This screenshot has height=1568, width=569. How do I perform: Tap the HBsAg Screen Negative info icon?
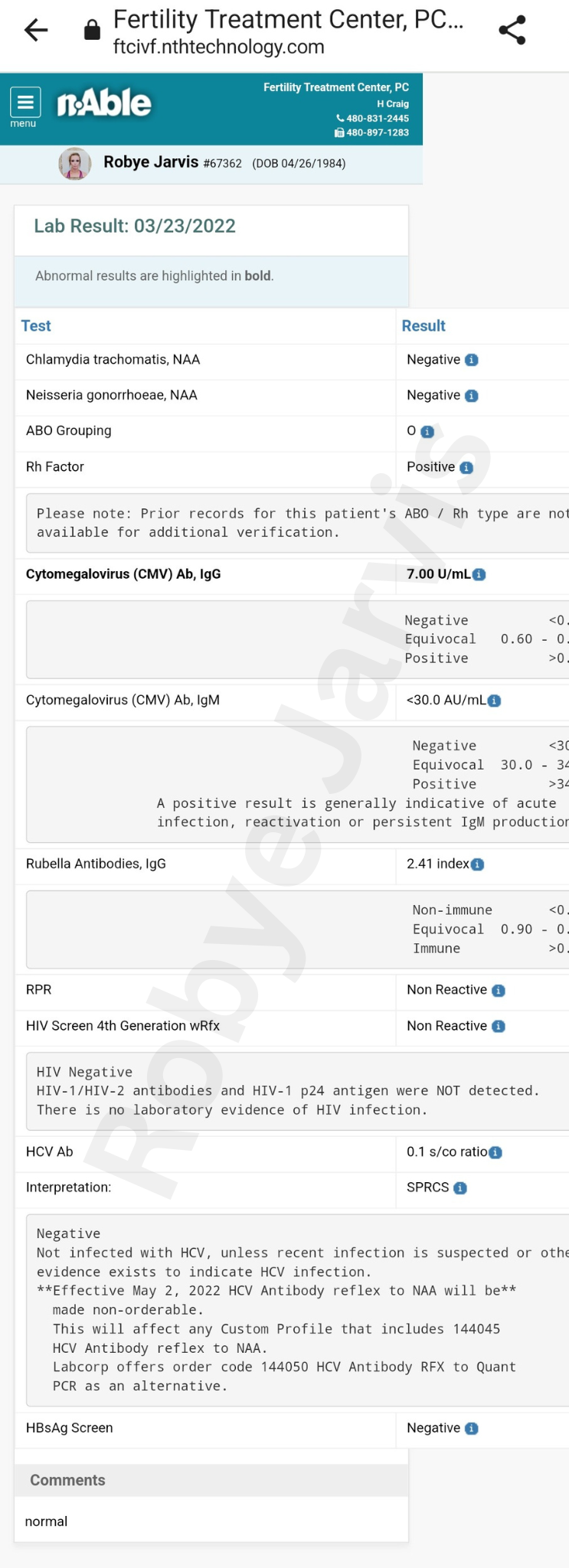[472, 1429]
